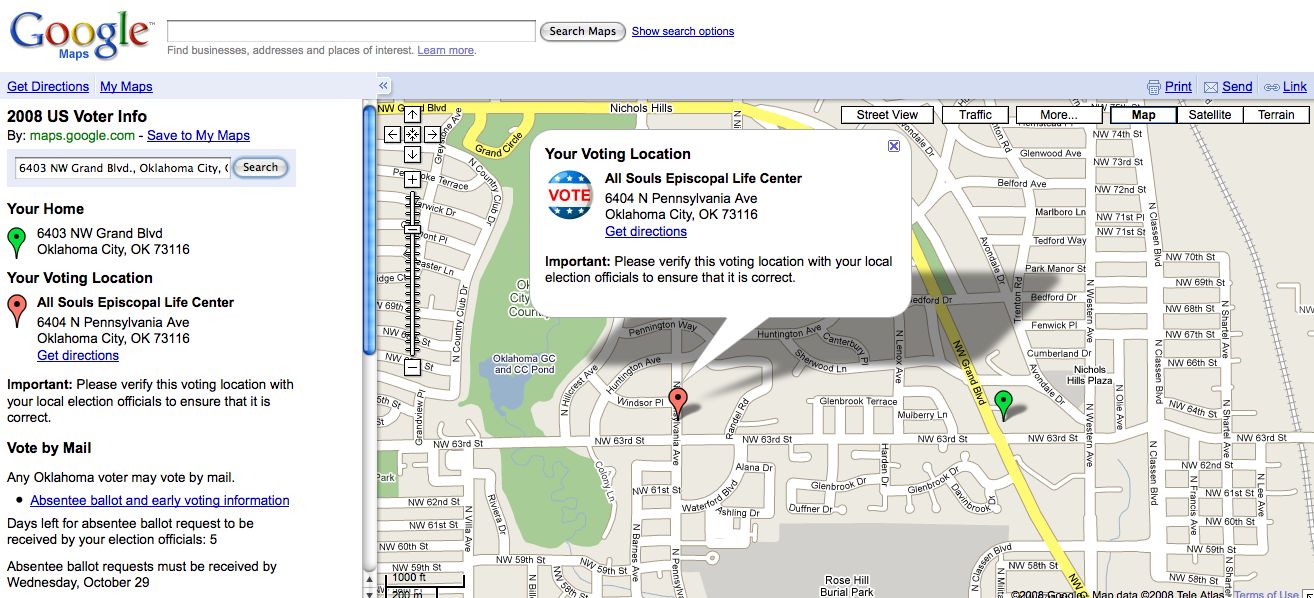Image resolution: width=1314 pixels, height=598 pixels.
Task: Close the Your Voting Location popup
Action: [894, 146]
